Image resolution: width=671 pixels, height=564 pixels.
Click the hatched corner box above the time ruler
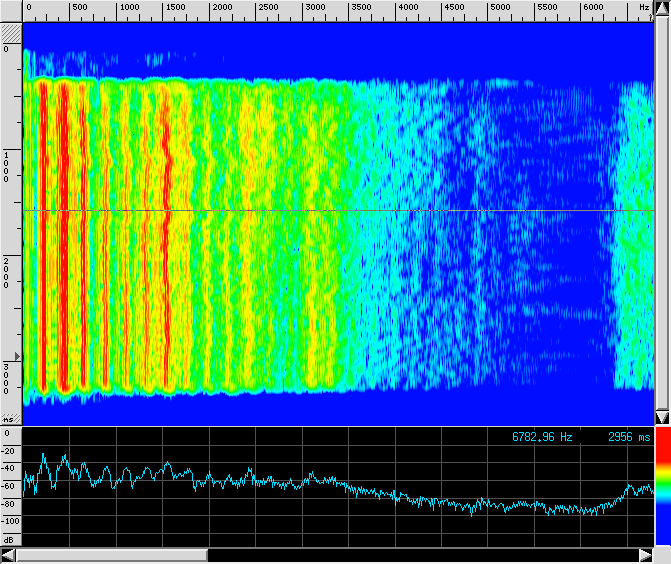[11, 32]
